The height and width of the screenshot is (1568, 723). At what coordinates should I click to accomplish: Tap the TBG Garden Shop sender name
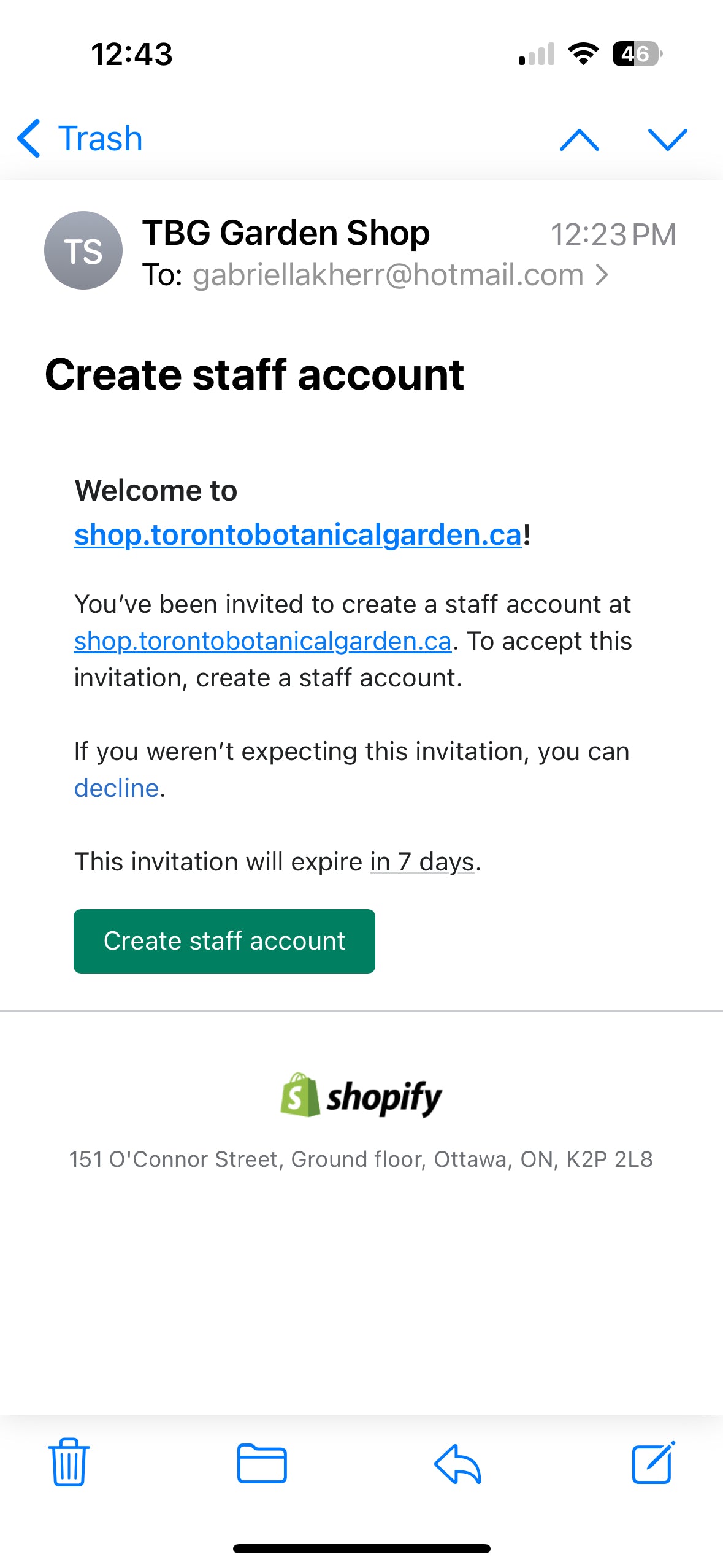tap(286, 233)
